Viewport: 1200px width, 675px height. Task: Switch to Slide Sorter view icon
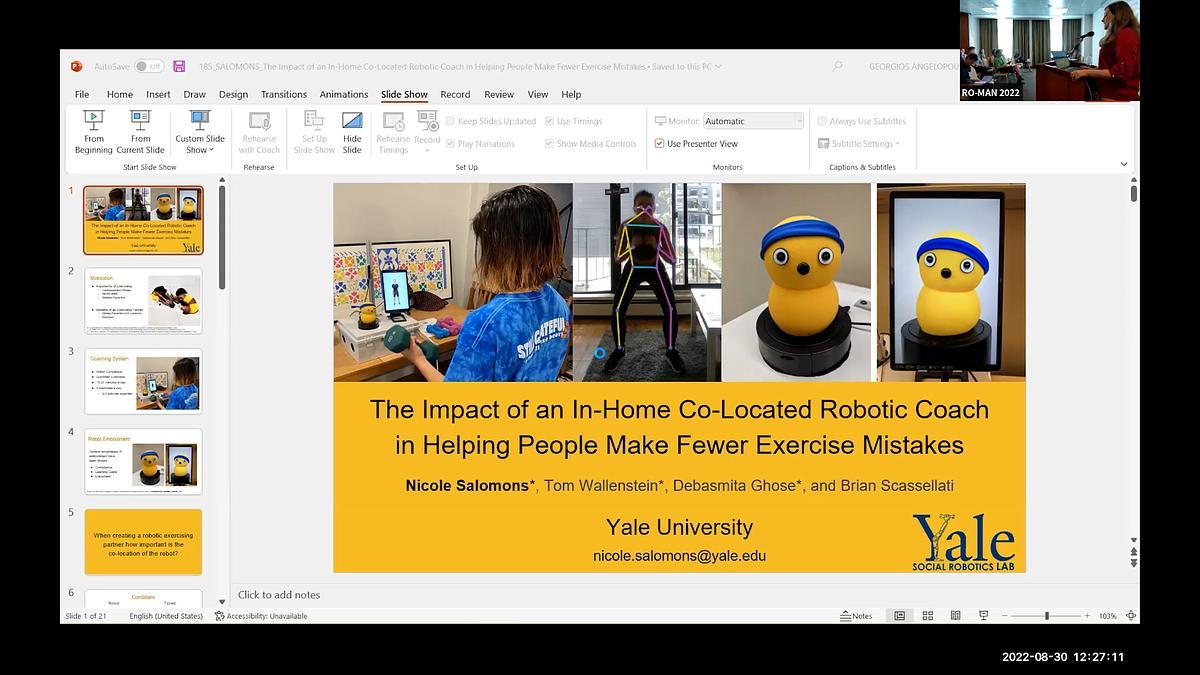click(x=927, y=616)
